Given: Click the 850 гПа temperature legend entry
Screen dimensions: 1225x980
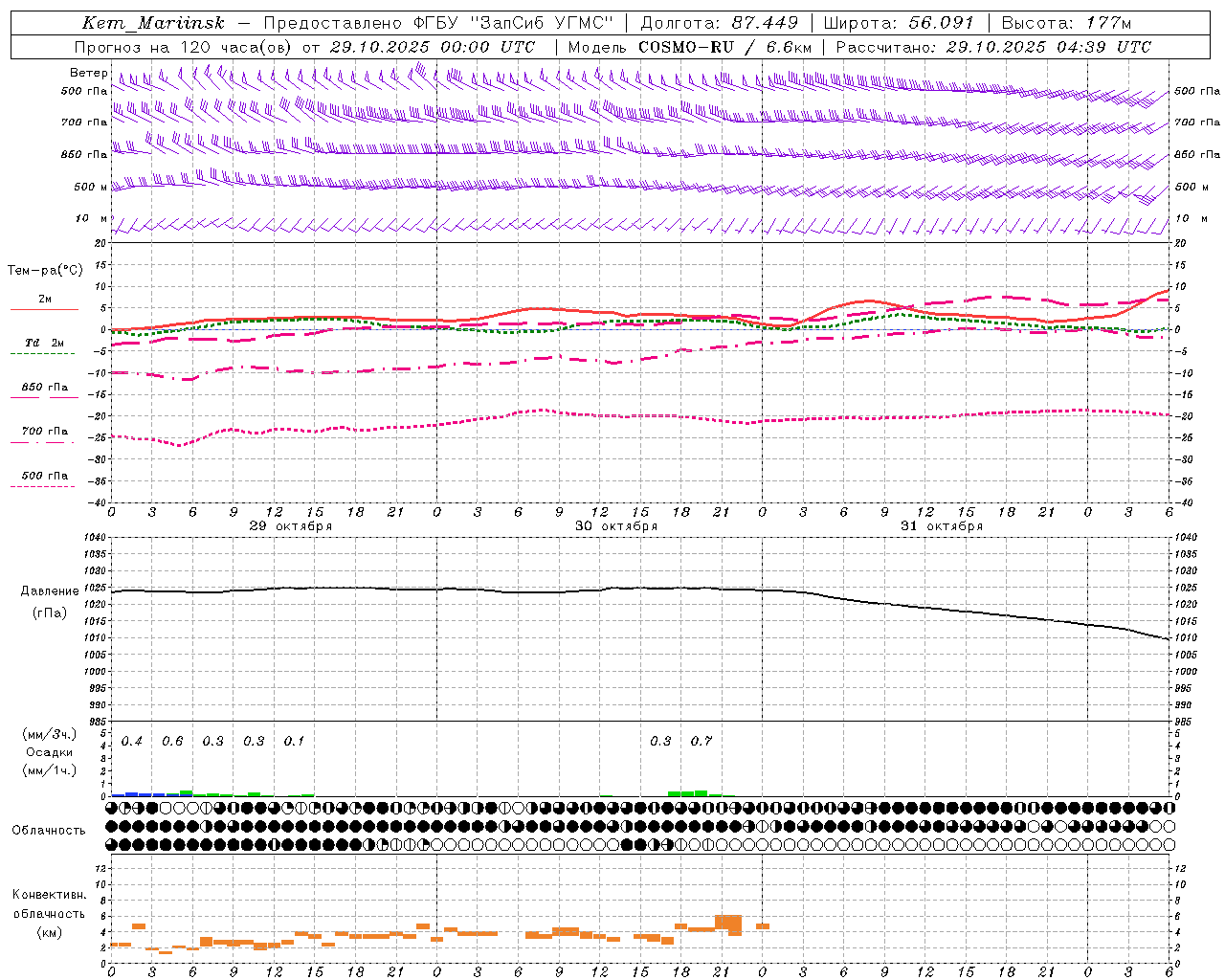Looking at the screenshot, I should 45,387.
